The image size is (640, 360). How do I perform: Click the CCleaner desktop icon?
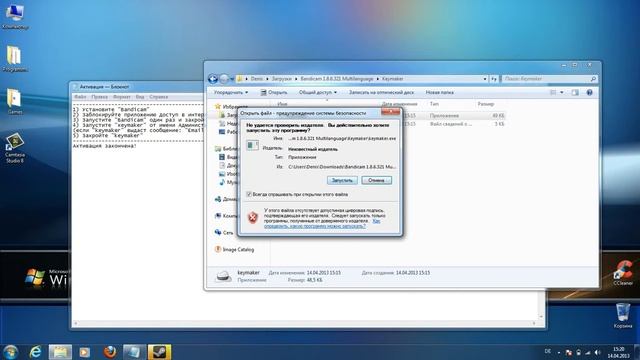click(x=623, y=273)
